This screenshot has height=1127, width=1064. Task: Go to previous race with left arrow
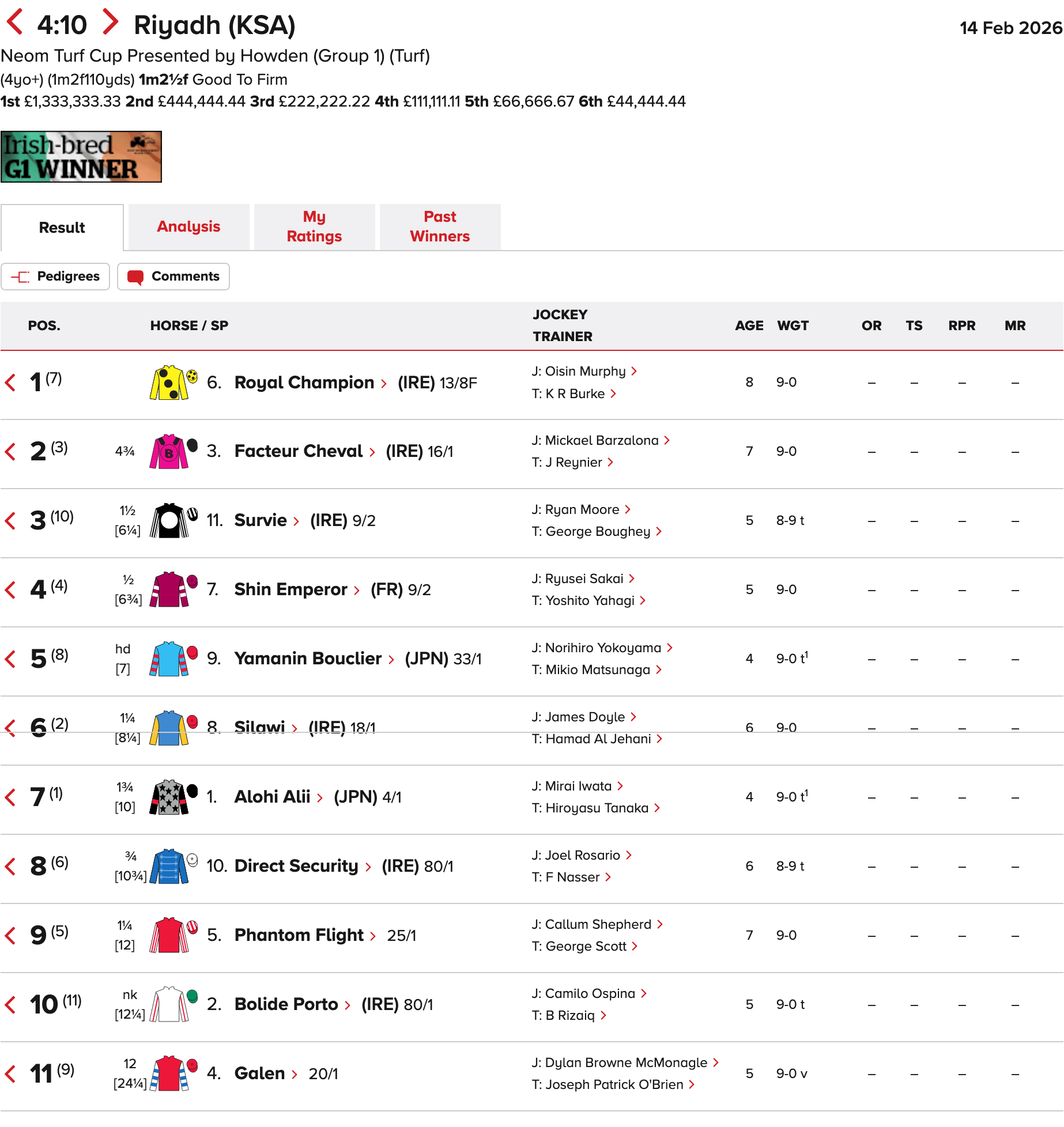[x=15, y=23]
